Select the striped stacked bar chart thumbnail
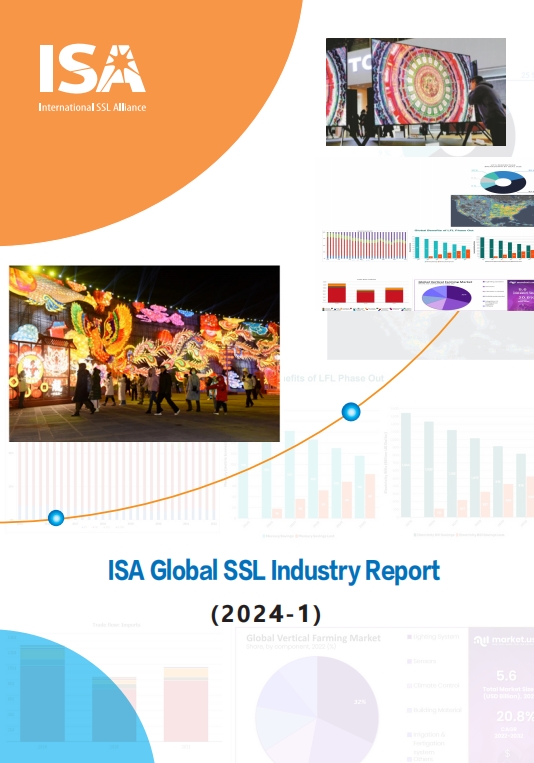Screen dimensions: 534x763 click(x=365, y=245)
